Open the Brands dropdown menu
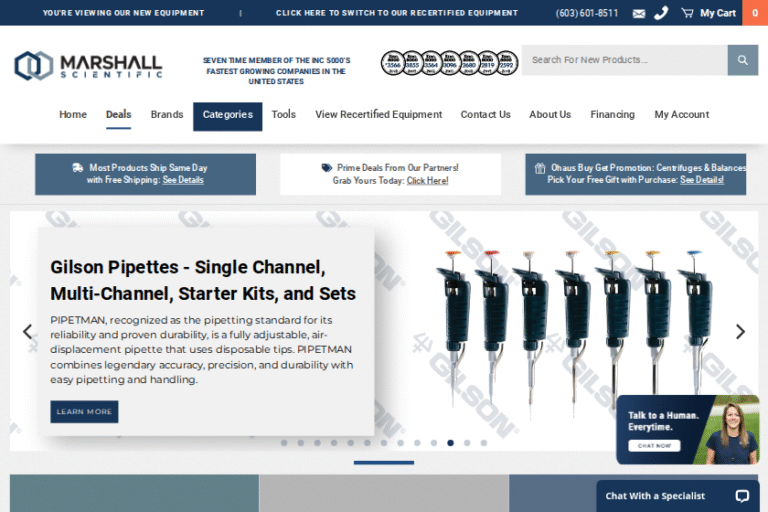The image size is (768, 512). point(167,115)
